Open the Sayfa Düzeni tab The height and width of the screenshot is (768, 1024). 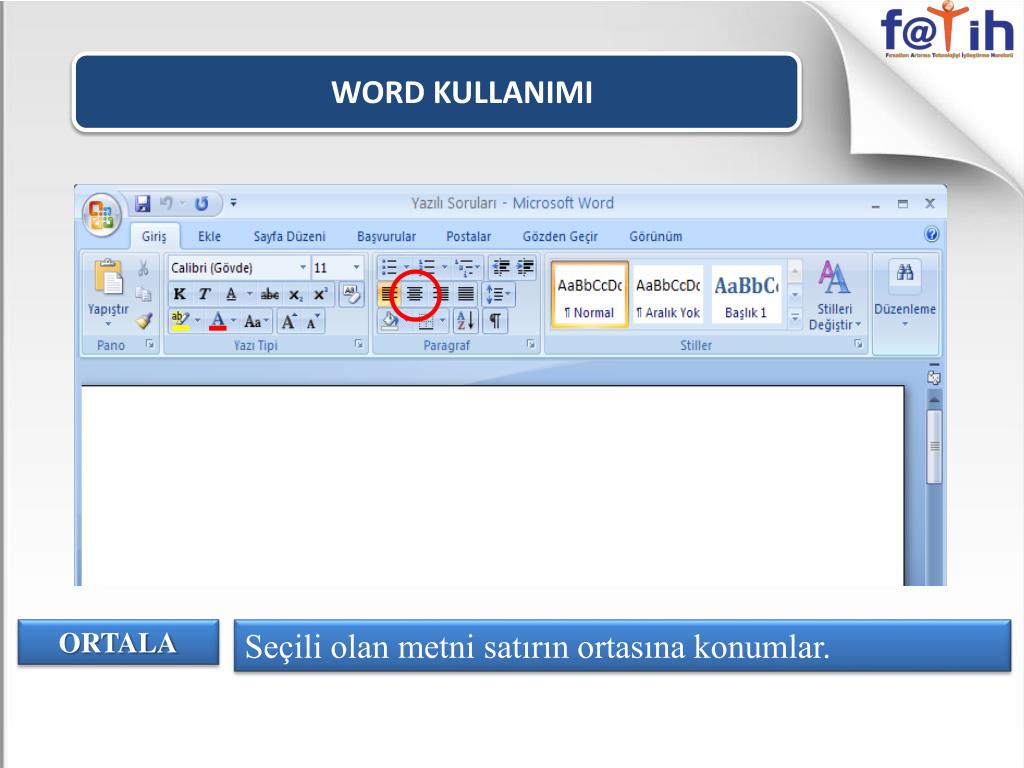point(289,236)
